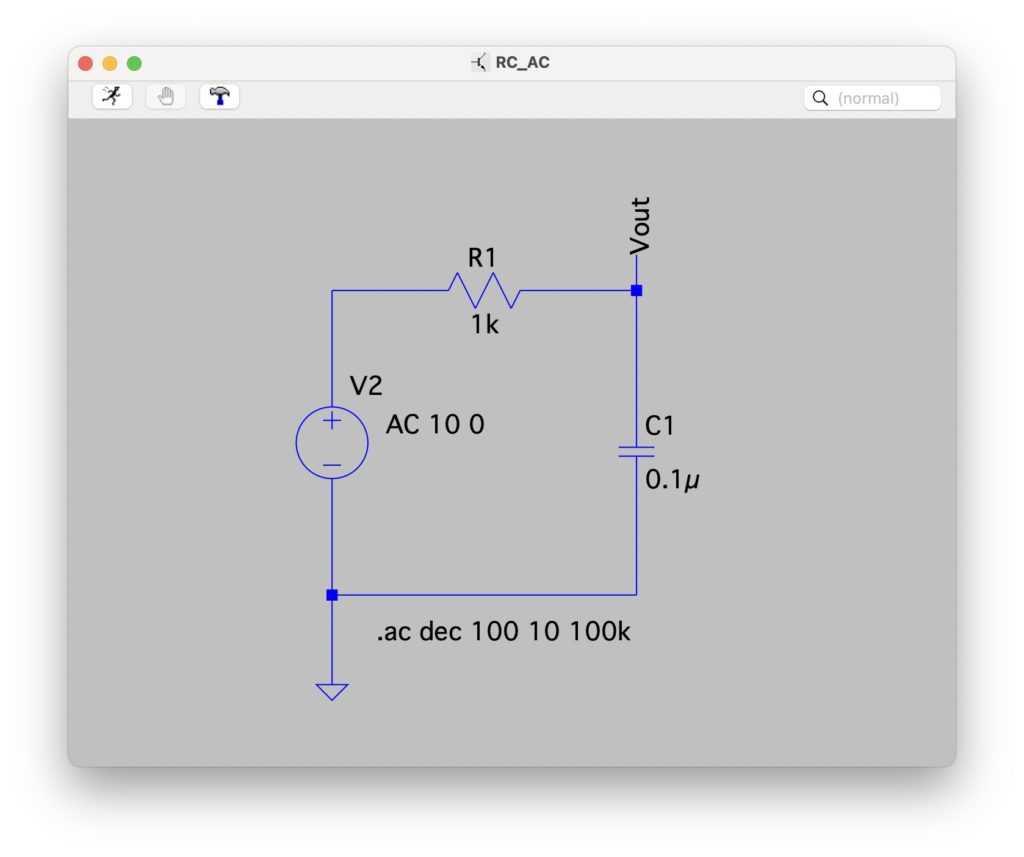The width and height of the screenshot is (1024, 857).
Task: Click the ground symbol
Action: 332,691
